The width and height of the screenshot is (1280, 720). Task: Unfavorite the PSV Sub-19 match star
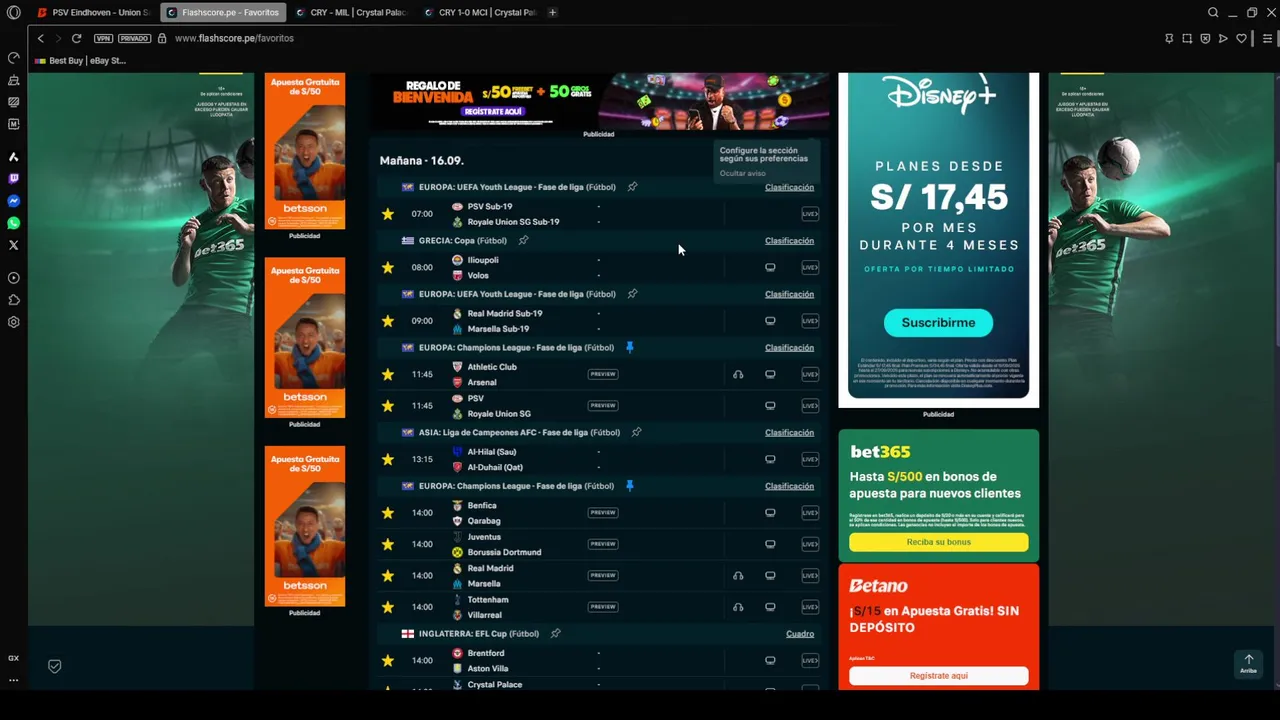pyautogui.click(x=388, y=214)
